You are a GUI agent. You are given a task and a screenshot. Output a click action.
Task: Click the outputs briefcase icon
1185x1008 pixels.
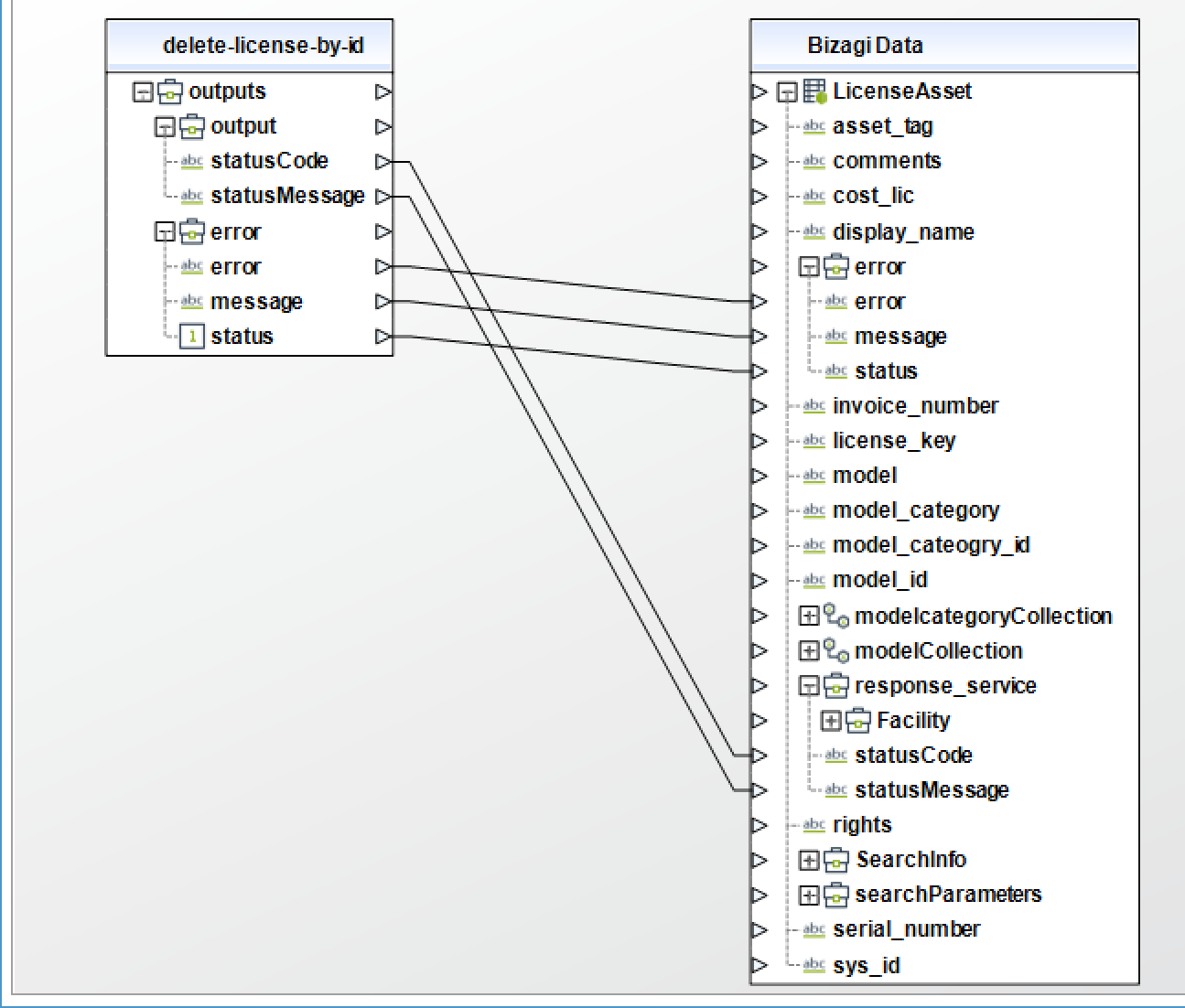point(170,91)
